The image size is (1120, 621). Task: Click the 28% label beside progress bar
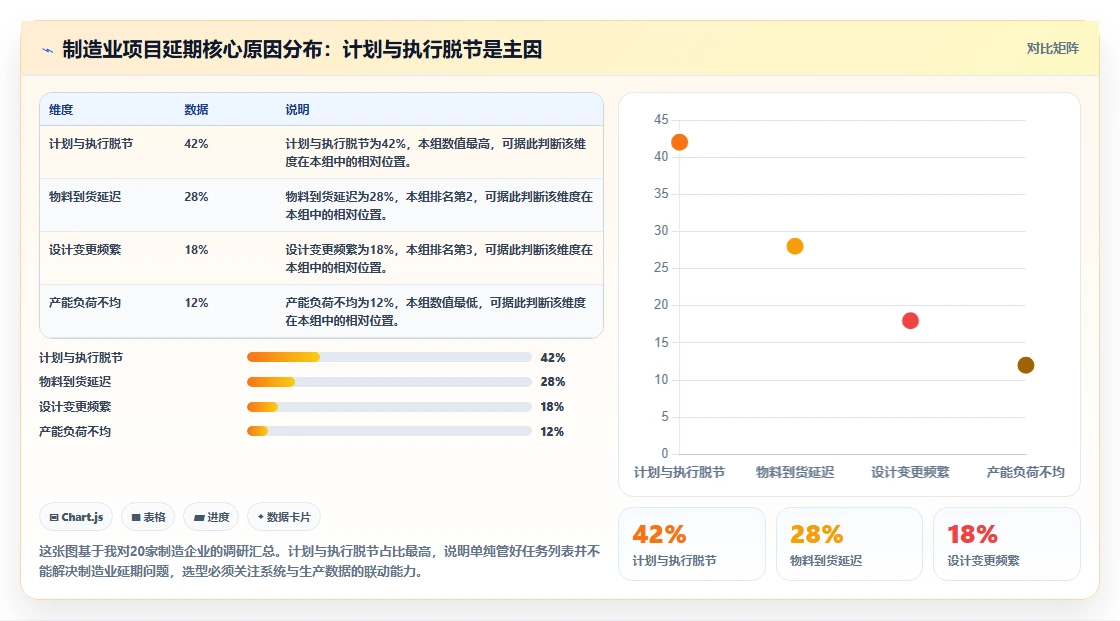tap(553, 382)
